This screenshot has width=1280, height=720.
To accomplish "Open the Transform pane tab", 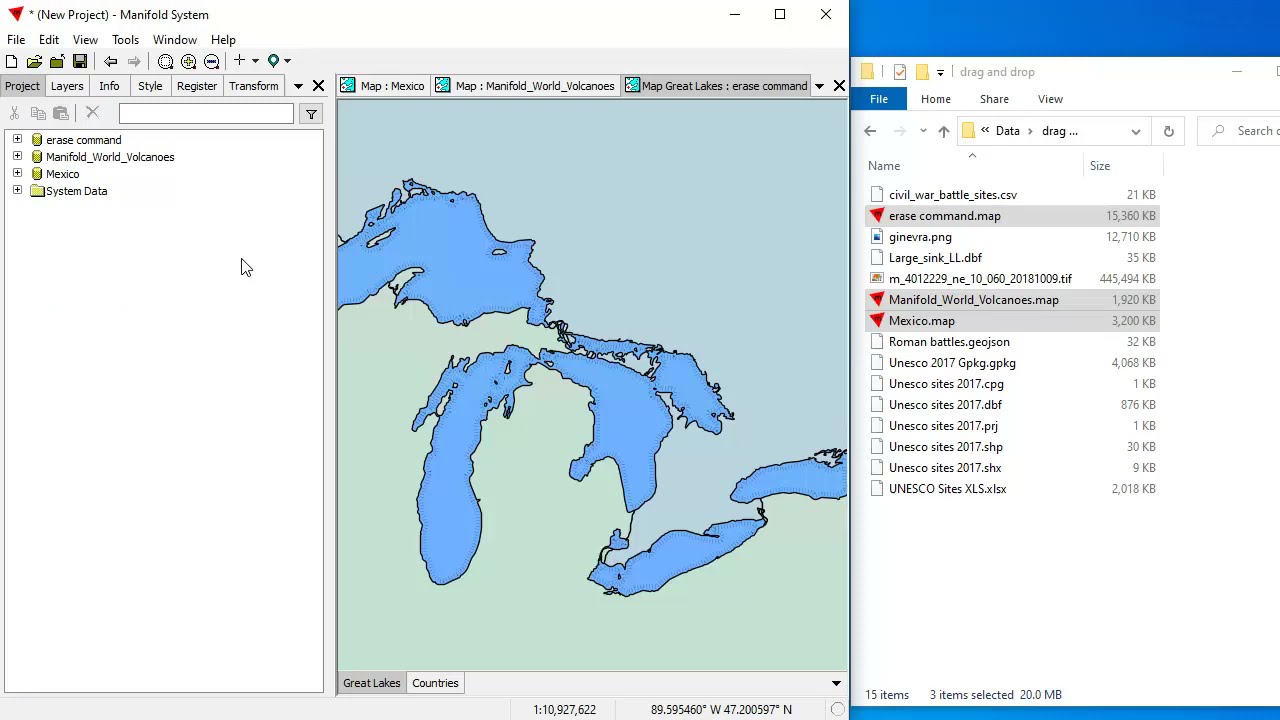I will pos(254,86).
